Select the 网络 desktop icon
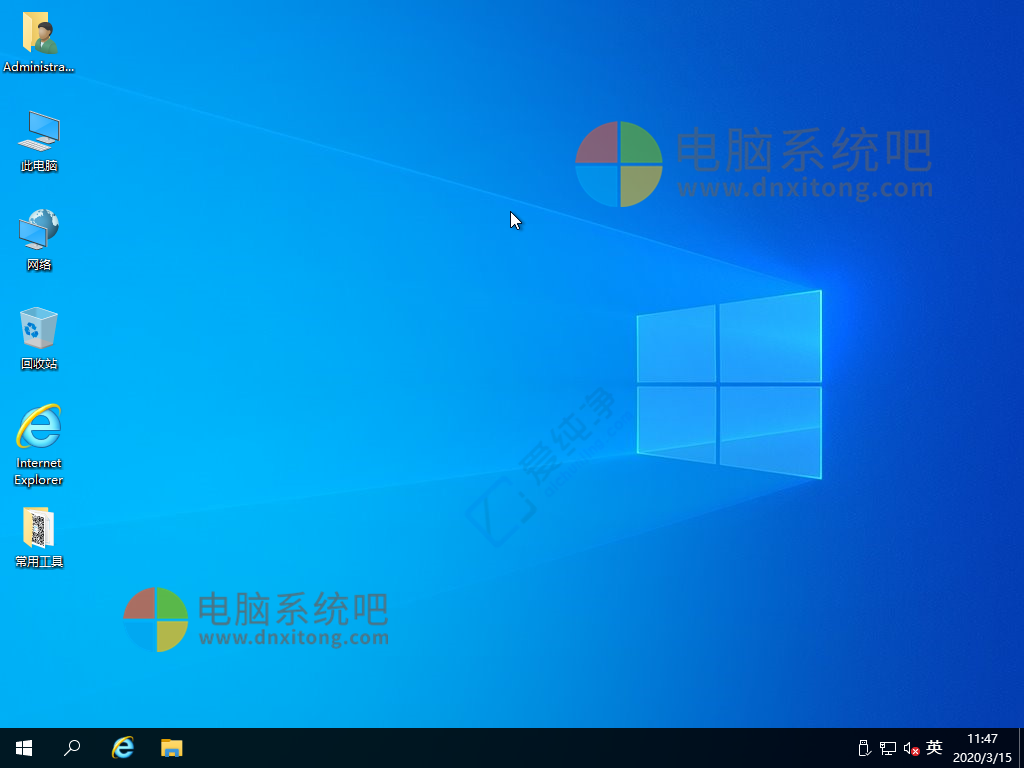 pyautogui.click(x=39, y=240)
